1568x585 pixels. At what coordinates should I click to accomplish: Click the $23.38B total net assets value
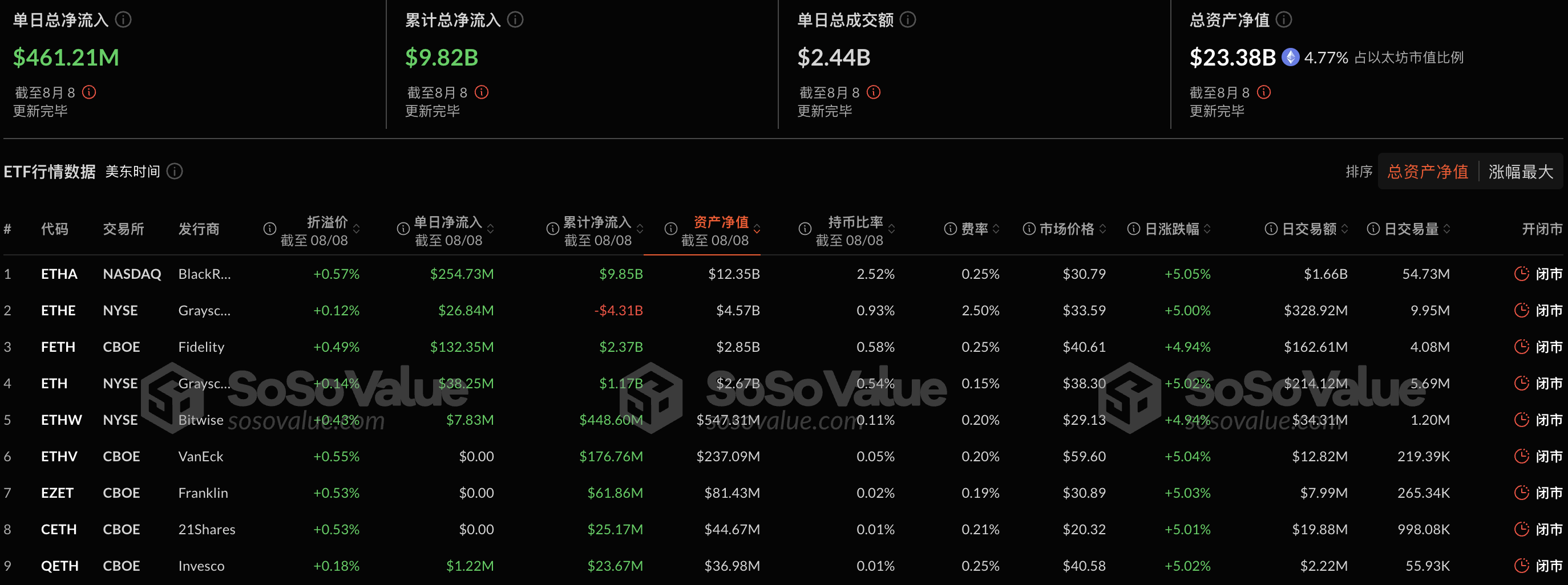pos(1232,57)
